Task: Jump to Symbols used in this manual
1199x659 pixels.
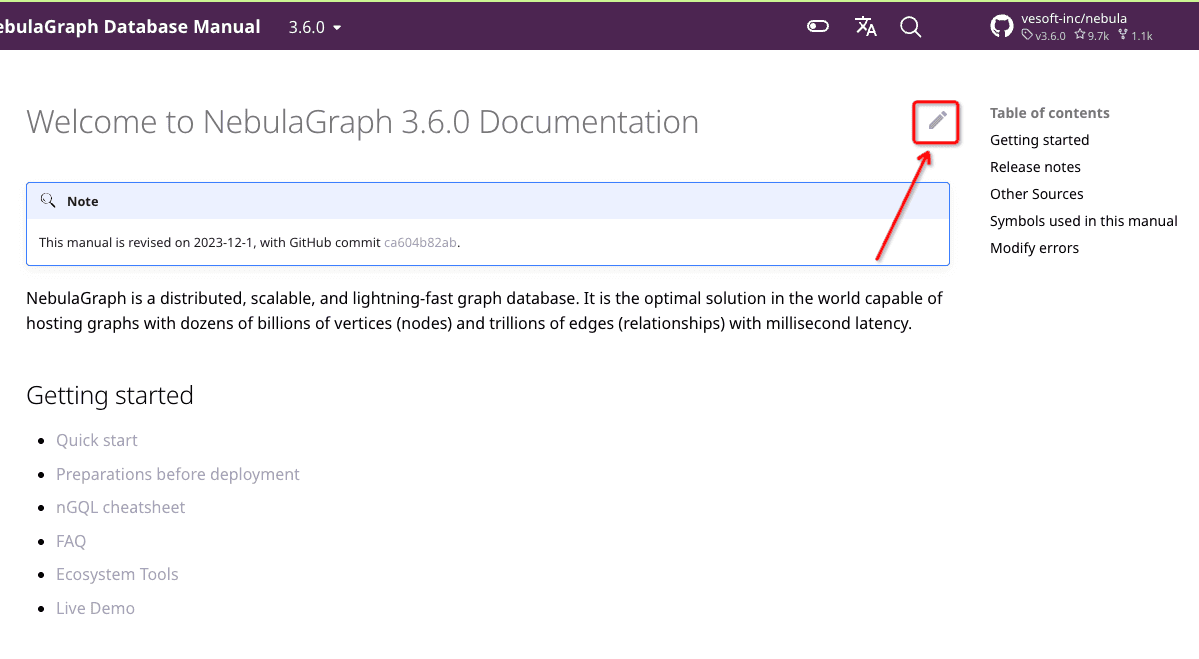Action: [1084, 221]
